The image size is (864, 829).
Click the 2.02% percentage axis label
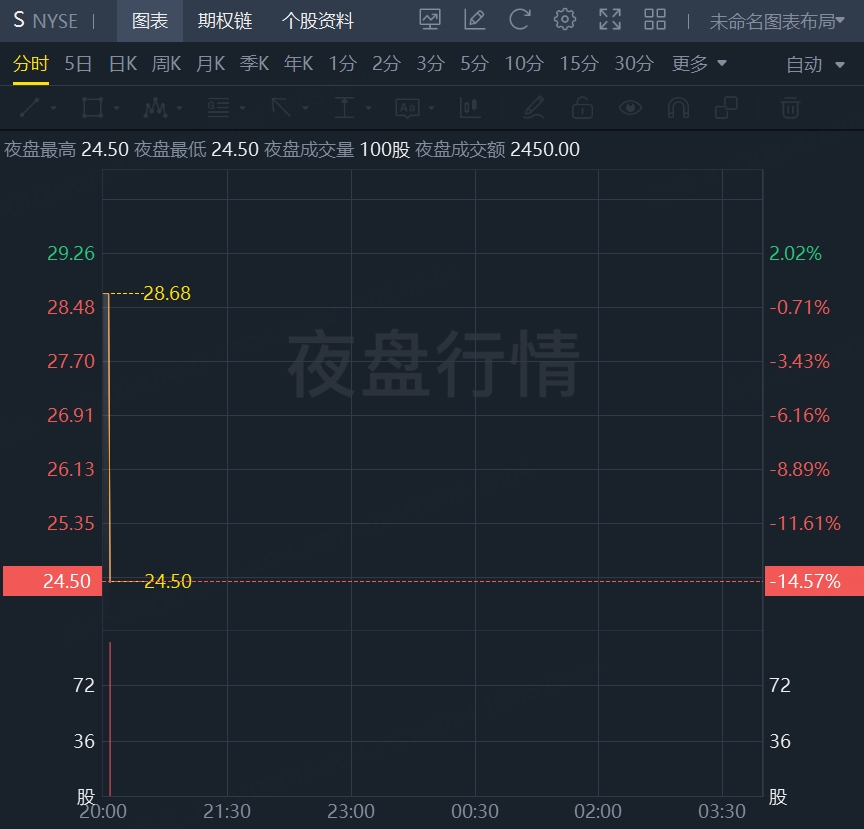pyautogui.click(x=795, y=253)
